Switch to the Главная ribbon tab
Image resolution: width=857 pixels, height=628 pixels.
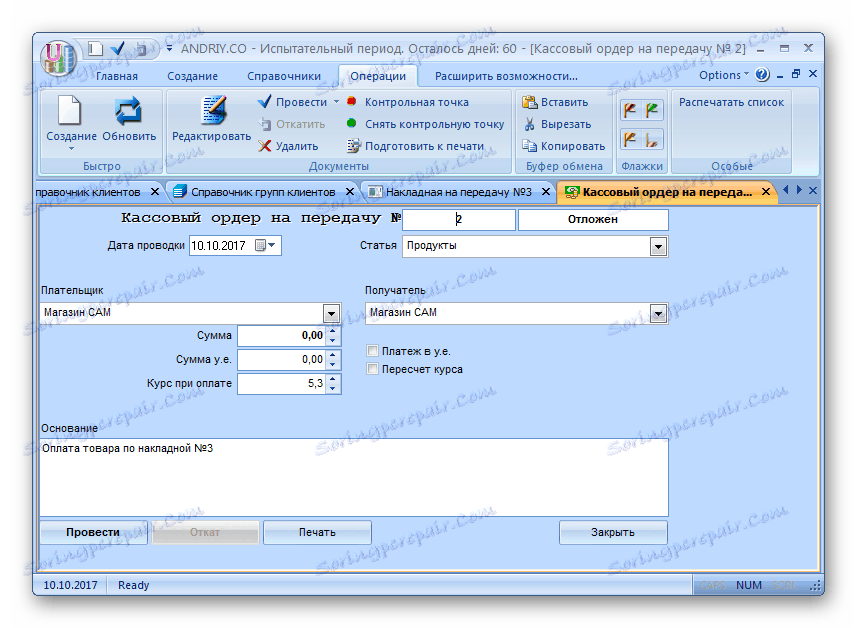(117, 76)
